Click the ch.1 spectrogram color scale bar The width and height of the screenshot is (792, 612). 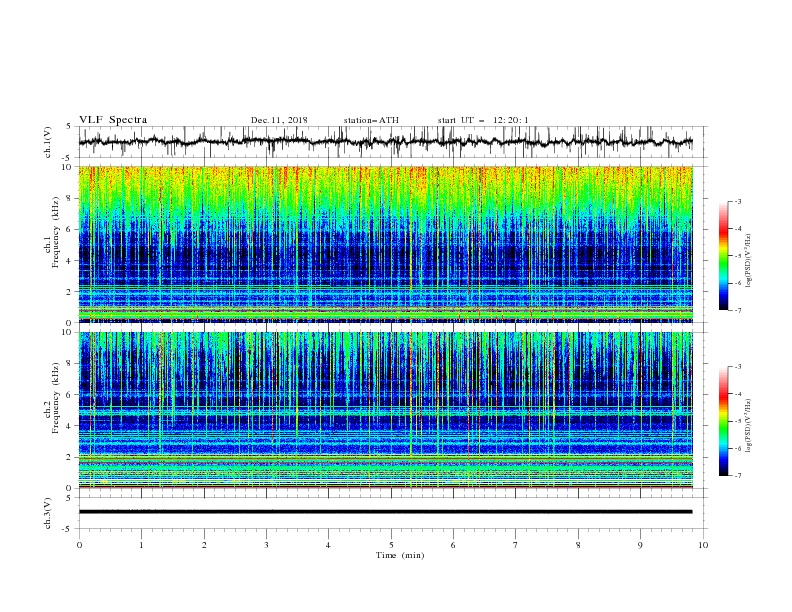[724, 255]
